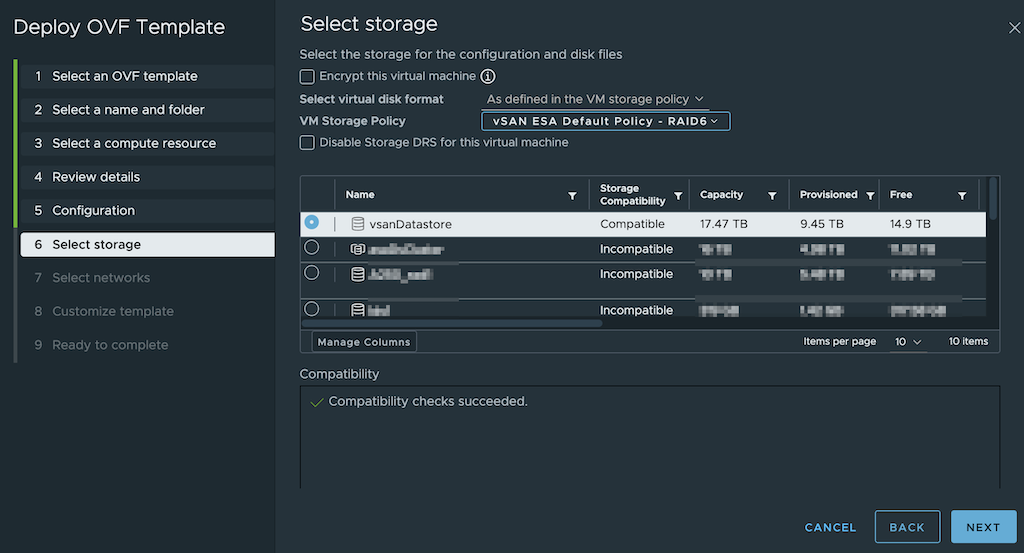Click the horizontal scrollbar under the datastore table
Viewport: 1024px width, 553px height.
(x=452, y=323)
